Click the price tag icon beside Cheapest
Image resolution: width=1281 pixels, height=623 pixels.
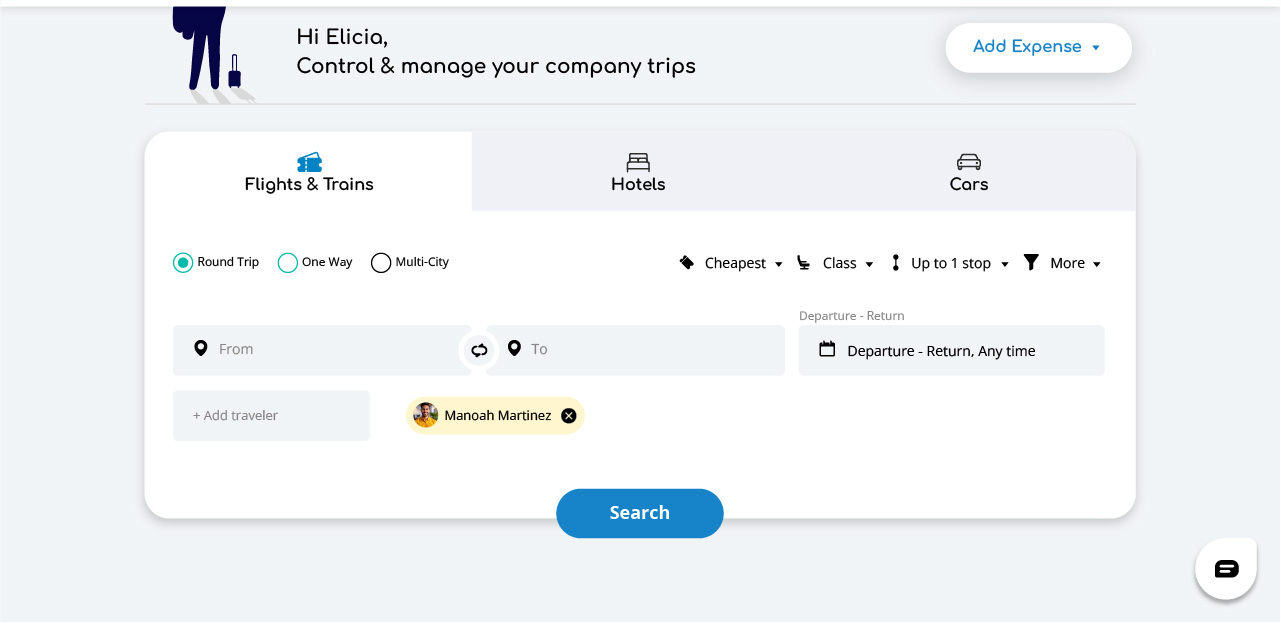(x=687, y=262)
